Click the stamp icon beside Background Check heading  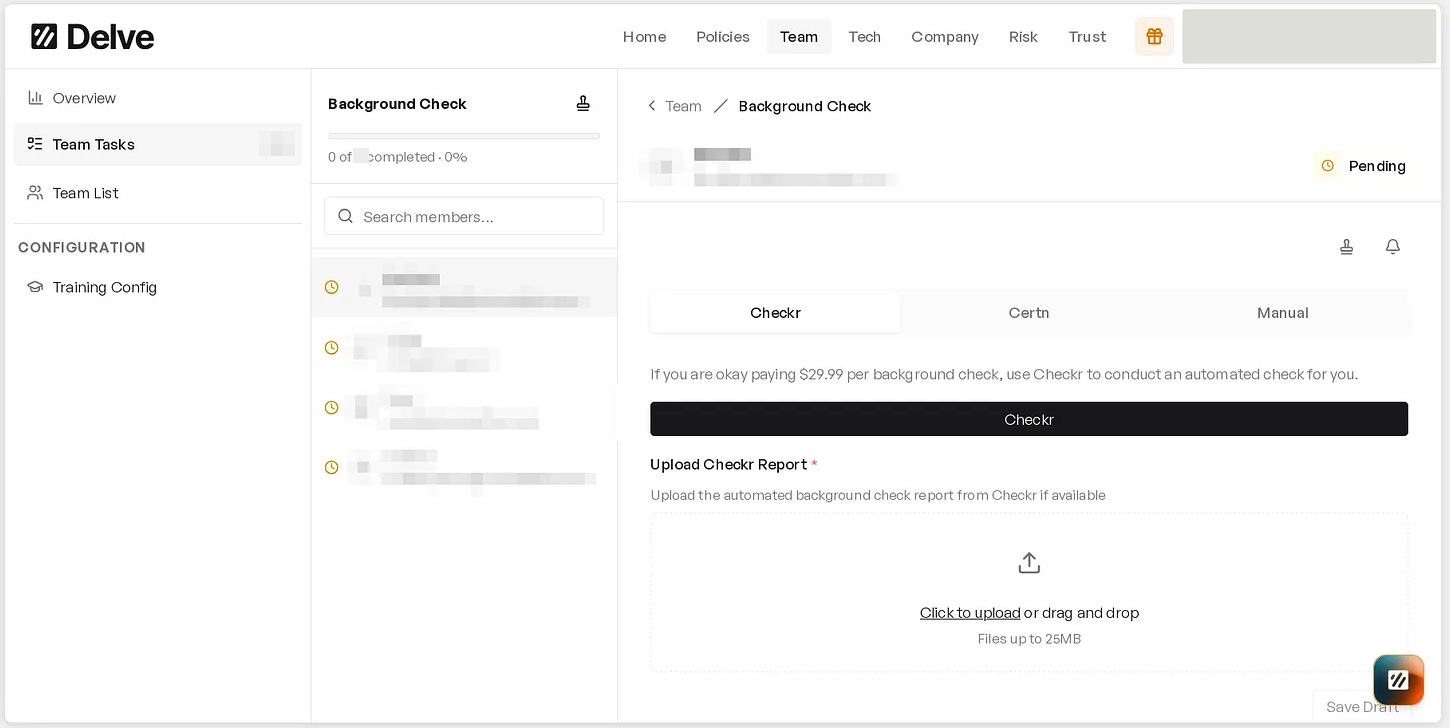(583, 103)
